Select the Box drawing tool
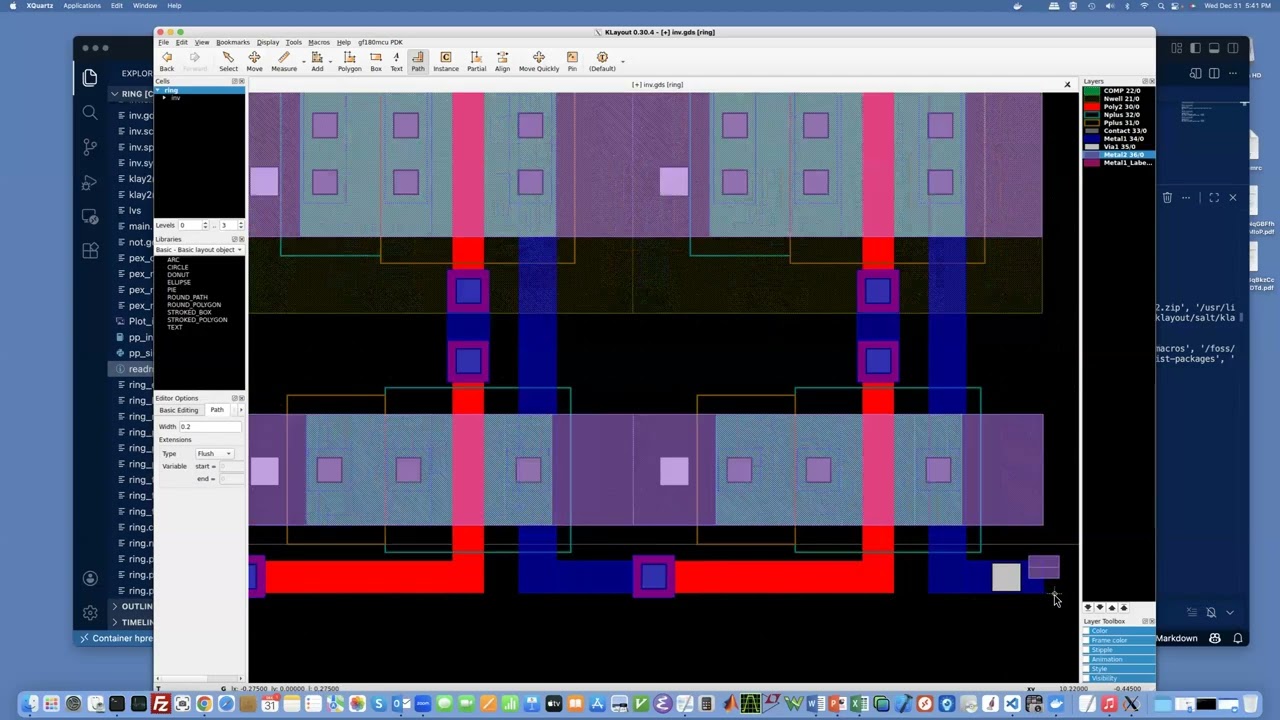Image resolution: width=1280 pixels, height=720 pixels. (x=376, y=61)
